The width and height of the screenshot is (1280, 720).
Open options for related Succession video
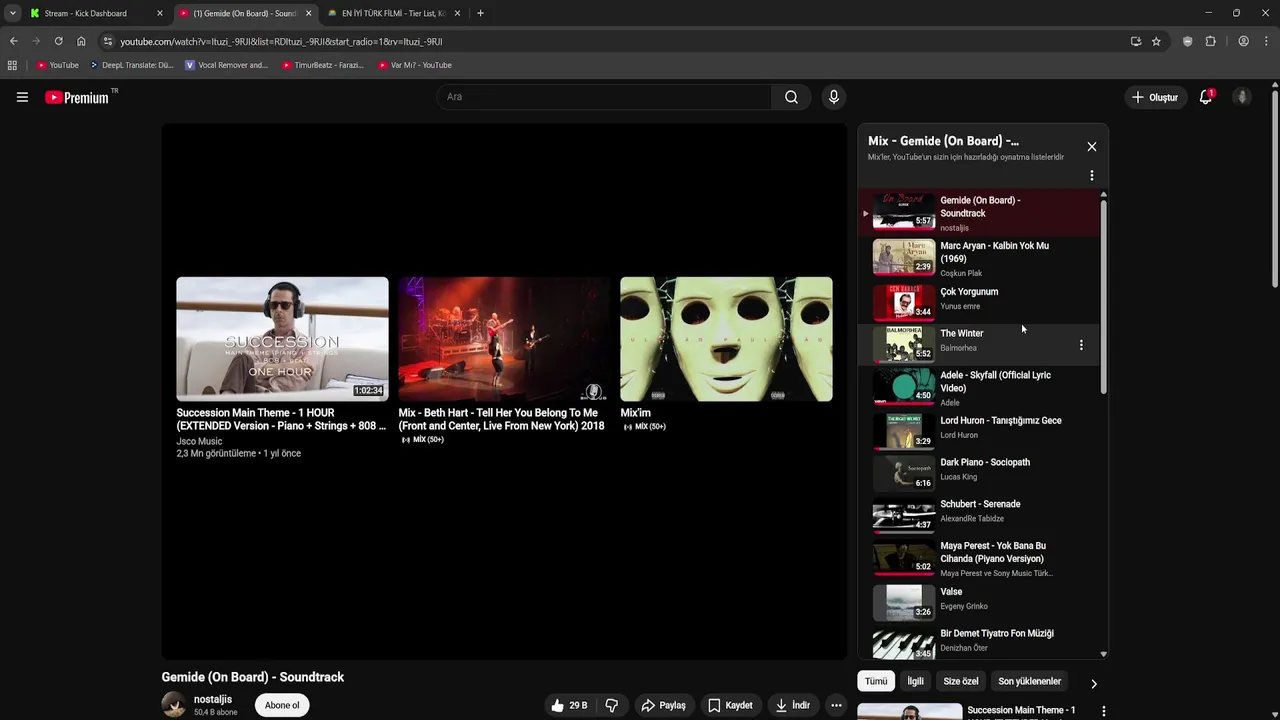[x=1104, y=711]
